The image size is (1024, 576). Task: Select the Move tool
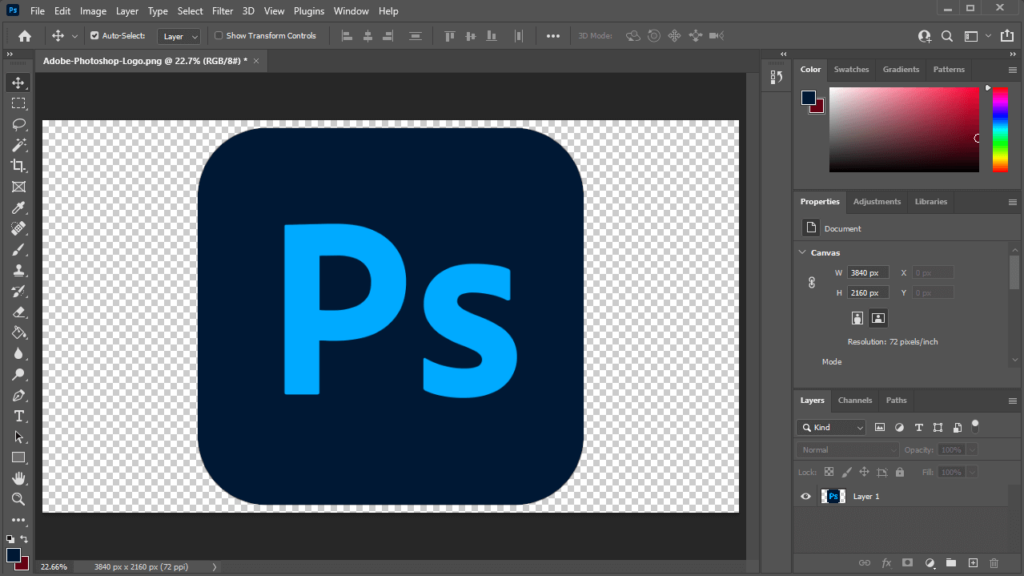pos(18,83)
